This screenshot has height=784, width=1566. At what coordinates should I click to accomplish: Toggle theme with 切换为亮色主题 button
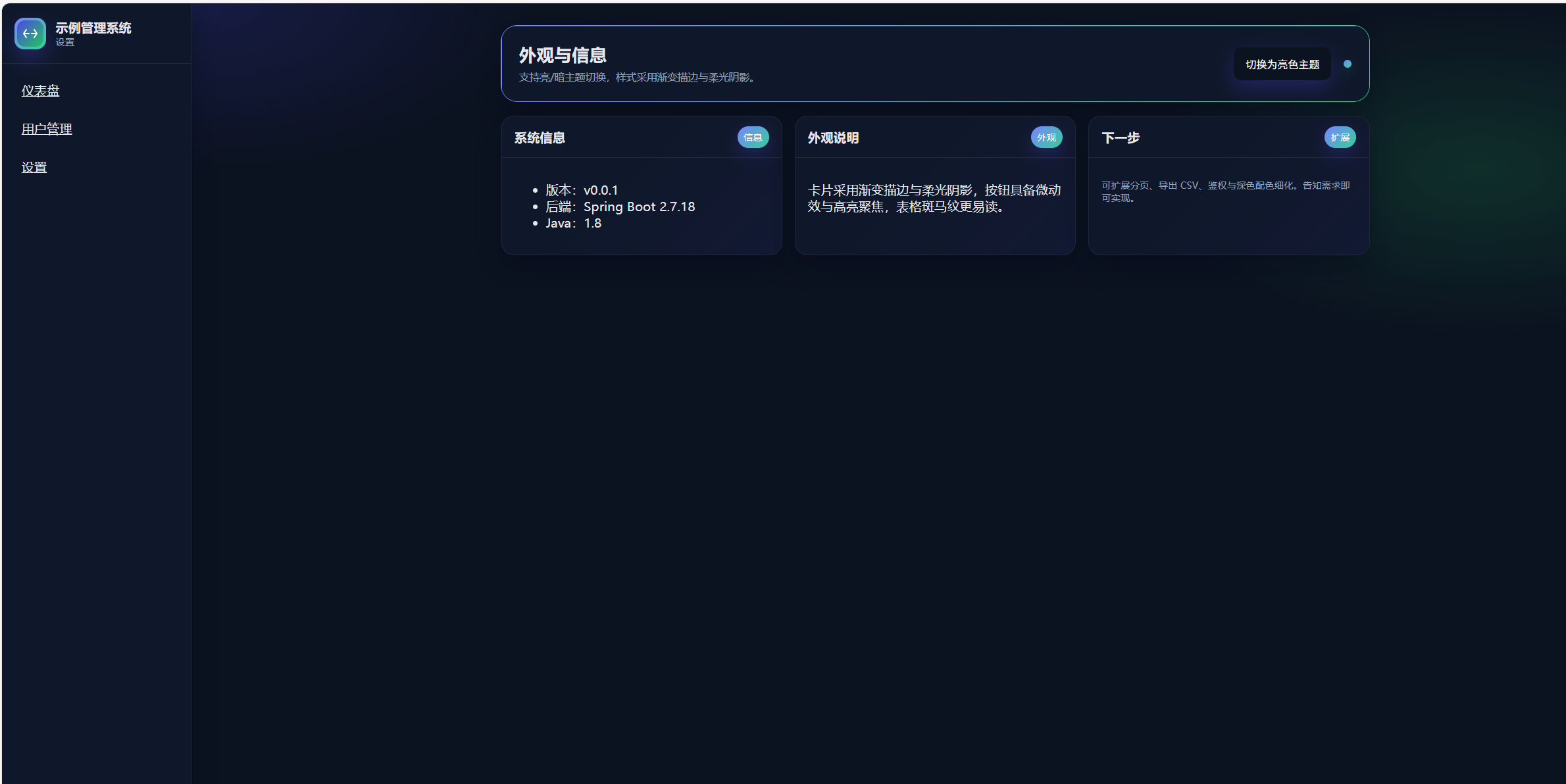pyautogui.click(x=1282, y=64)
